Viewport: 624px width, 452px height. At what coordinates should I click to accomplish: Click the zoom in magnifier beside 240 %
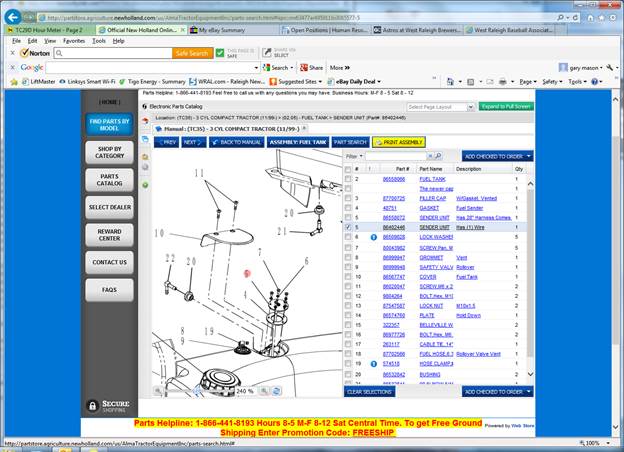tap(262, 390)
